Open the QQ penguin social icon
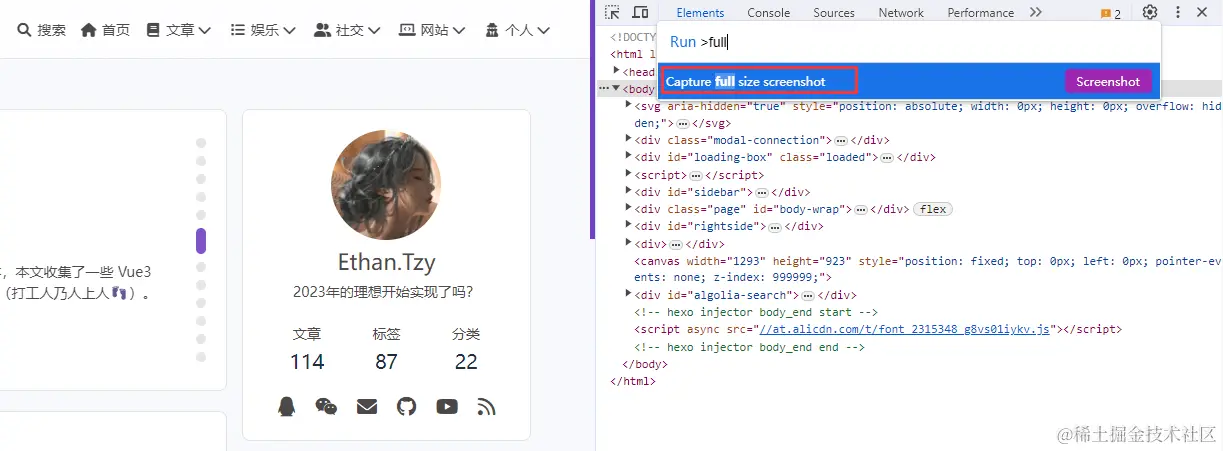This screenshot has height=451, width=1223. [287, 406]
